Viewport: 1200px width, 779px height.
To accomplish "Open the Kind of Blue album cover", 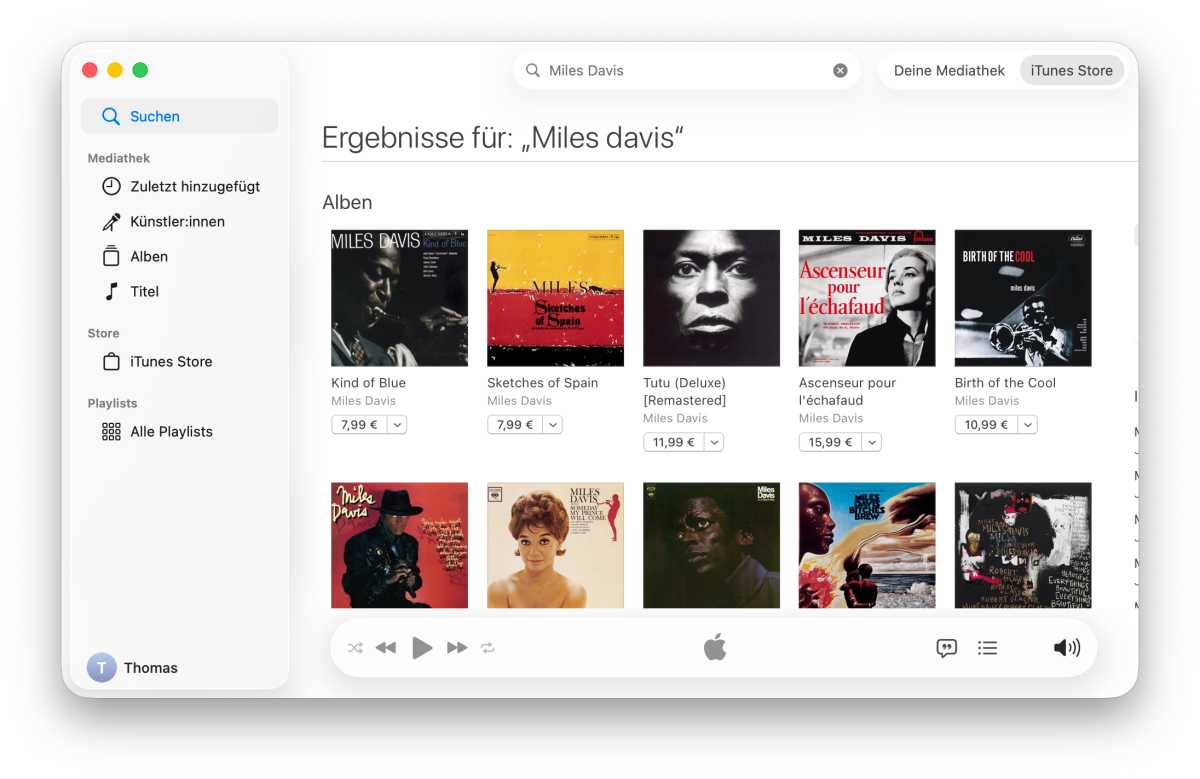I will coord(399,298).
